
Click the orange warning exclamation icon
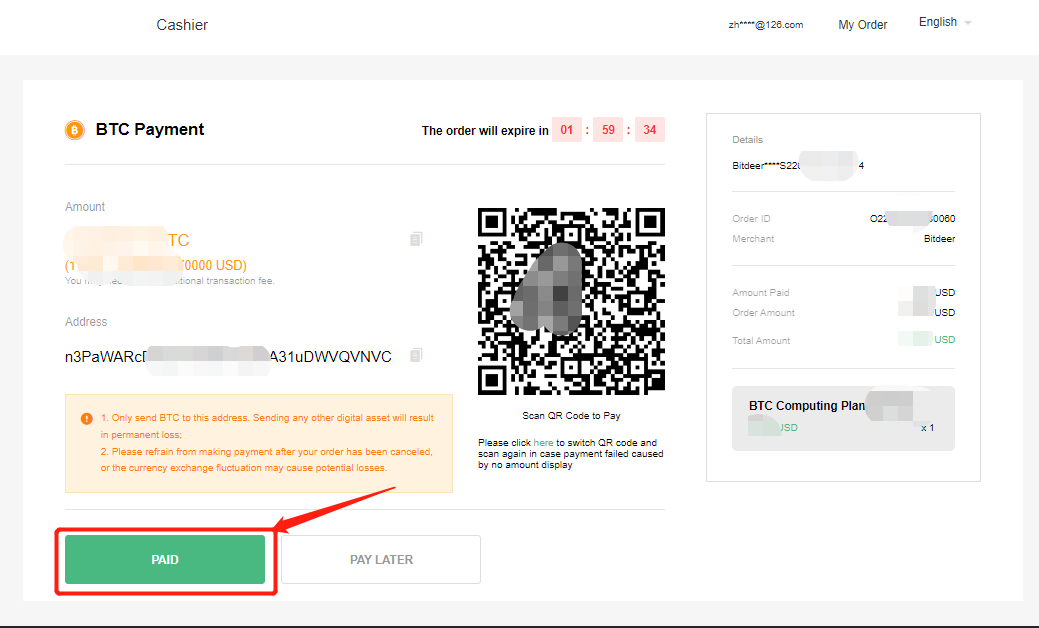click(x=87, y=419)
